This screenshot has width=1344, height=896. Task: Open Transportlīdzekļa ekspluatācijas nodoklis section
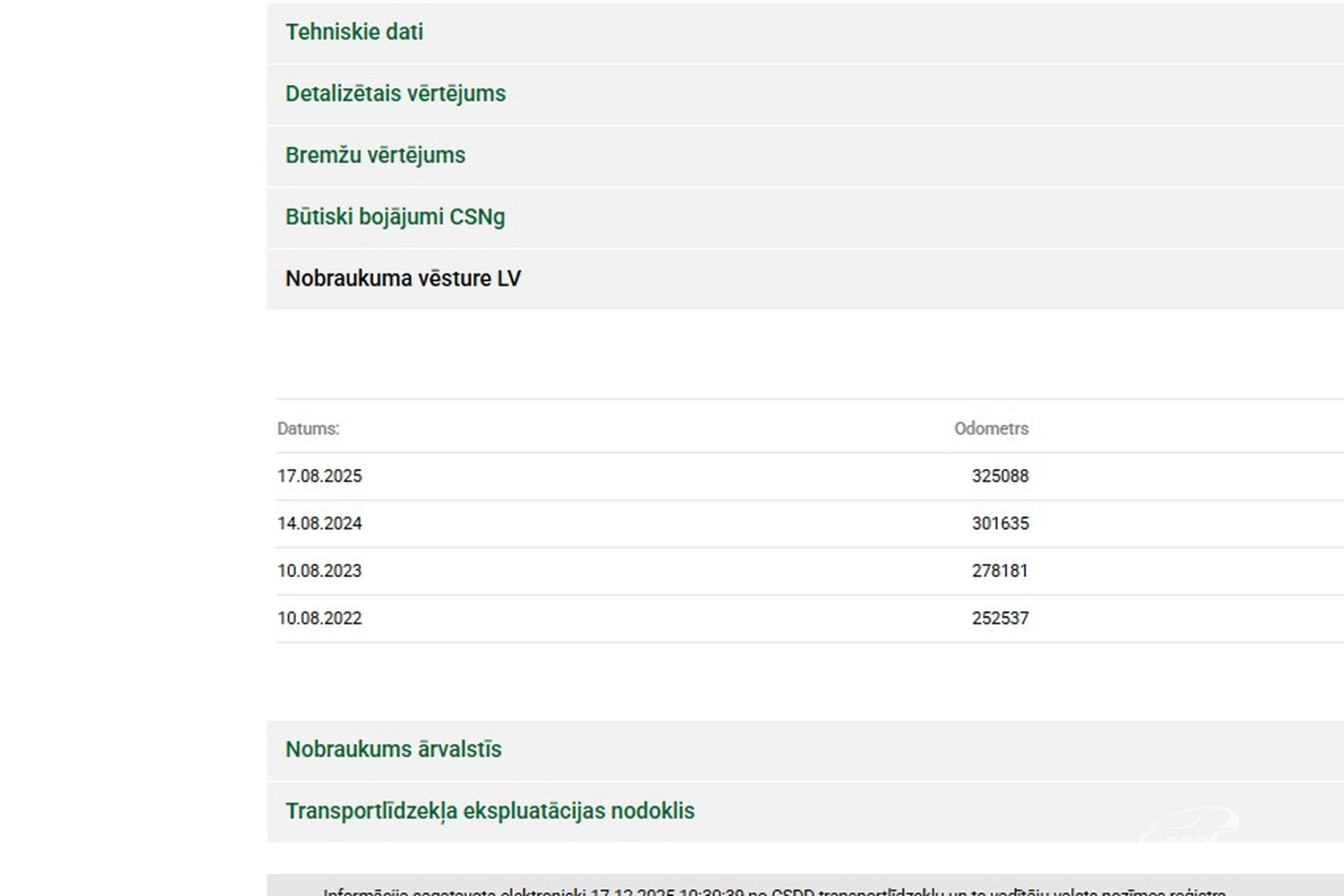[x=490, y=812]
